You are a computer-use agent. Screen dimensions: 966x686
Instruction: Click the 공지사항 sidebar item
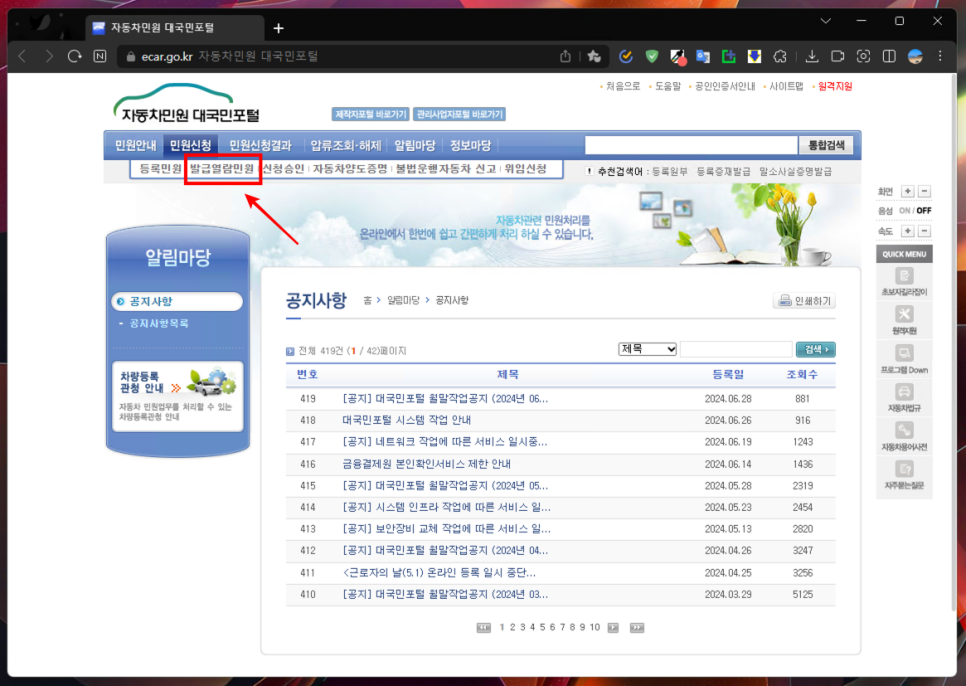pyautogui.click(x=177, y=301)
